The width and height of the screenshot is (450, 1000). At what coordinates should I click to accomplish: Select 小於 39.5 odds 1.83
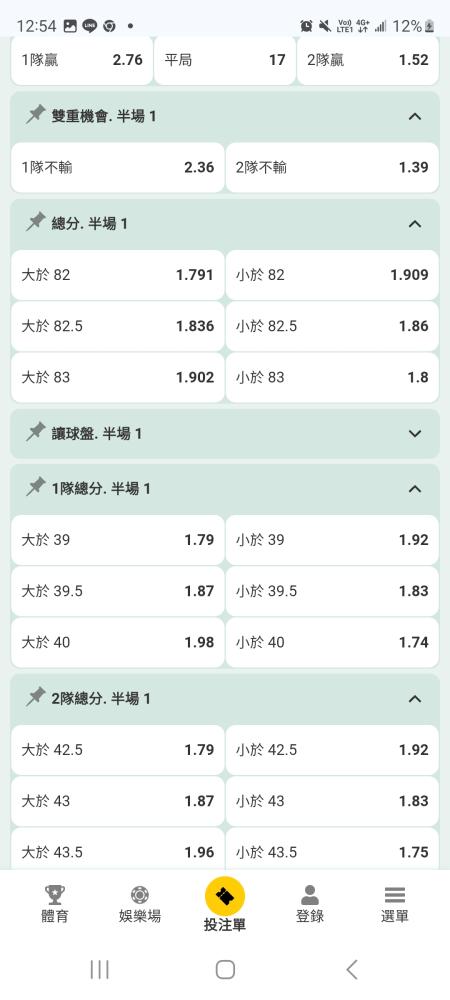[332, 591]
